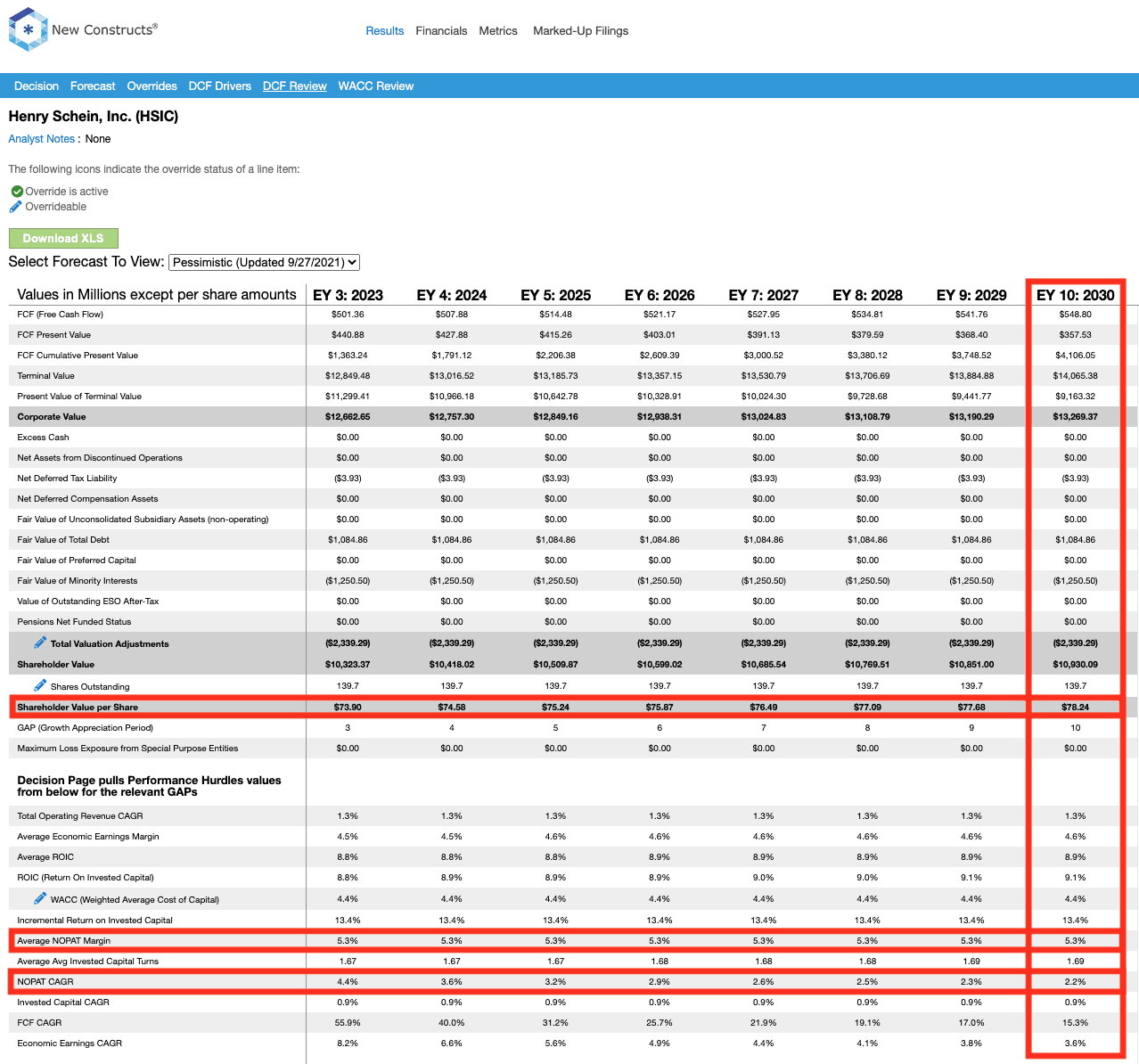Screen dimensions: 1139x1064
Task: Click the EY 5: 2025 column header
Action: coord(556,295)
